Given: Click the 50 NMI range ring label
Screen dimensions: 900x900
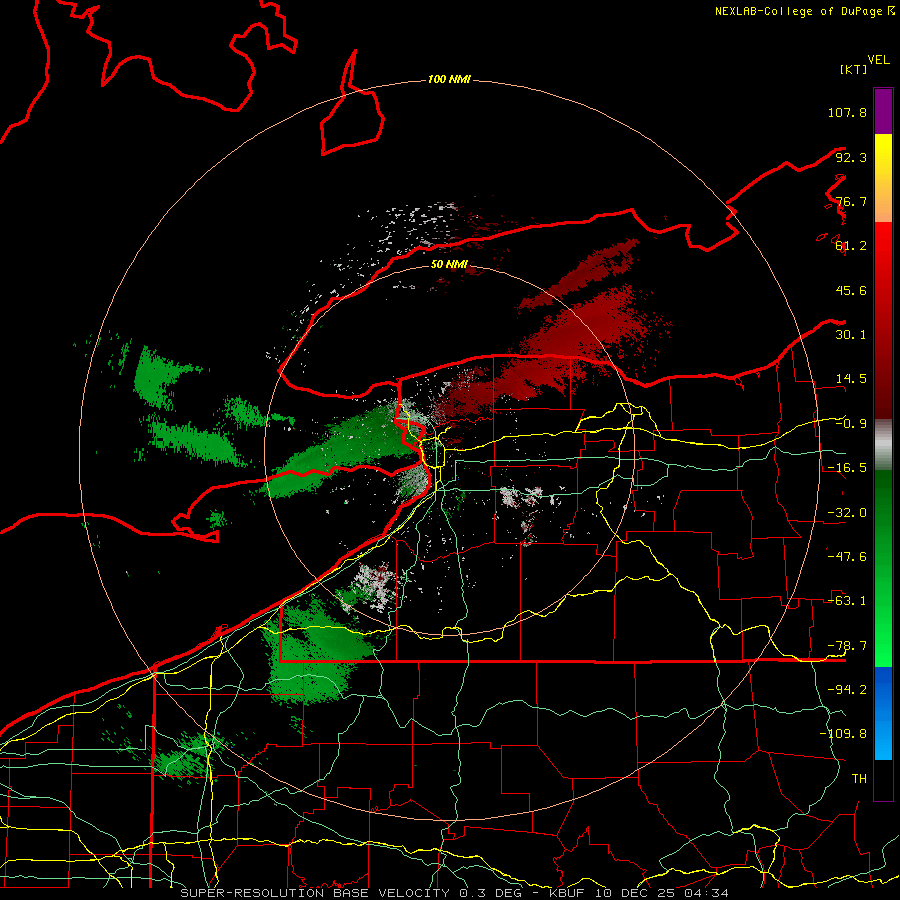Looking at the screenshot, I should 449,265.
